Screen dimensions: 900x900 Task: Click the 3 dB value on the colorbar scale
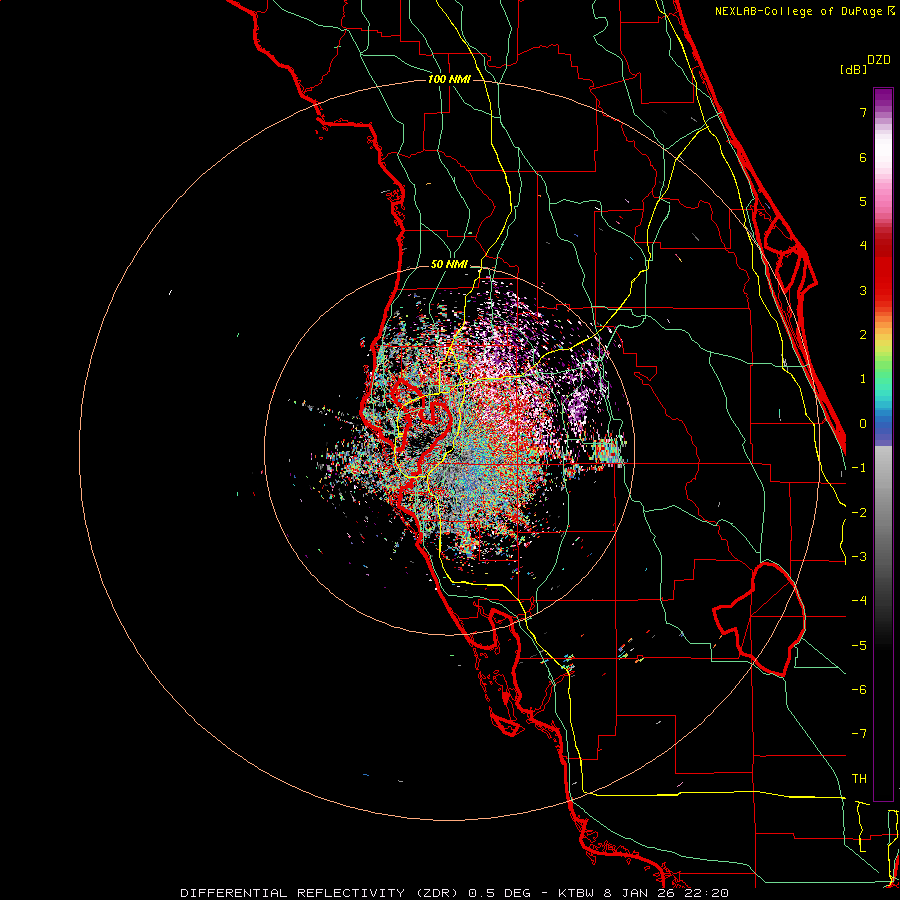coord(863,290)
